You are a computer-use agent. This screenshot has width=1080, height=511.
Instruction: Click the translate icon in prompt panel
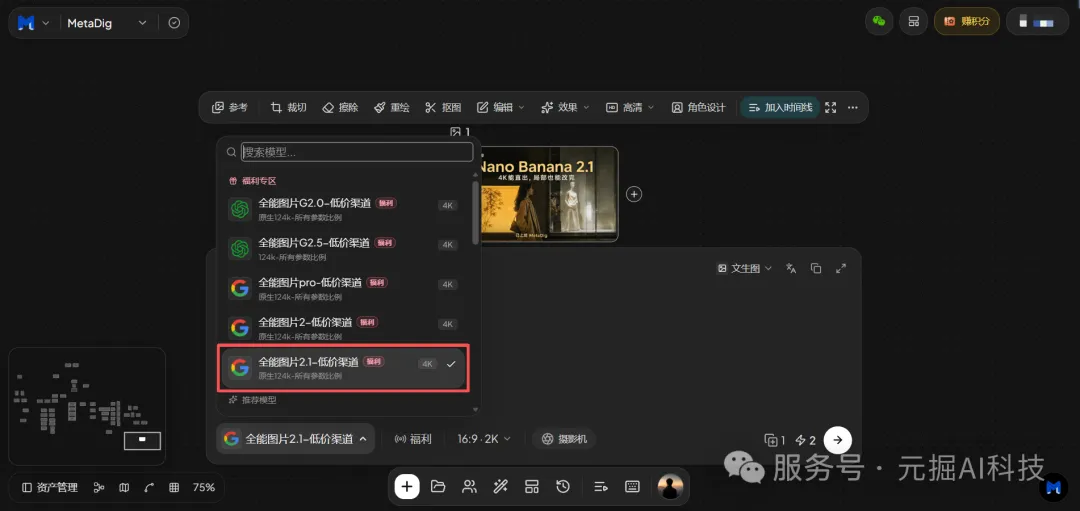pos(791,269)
